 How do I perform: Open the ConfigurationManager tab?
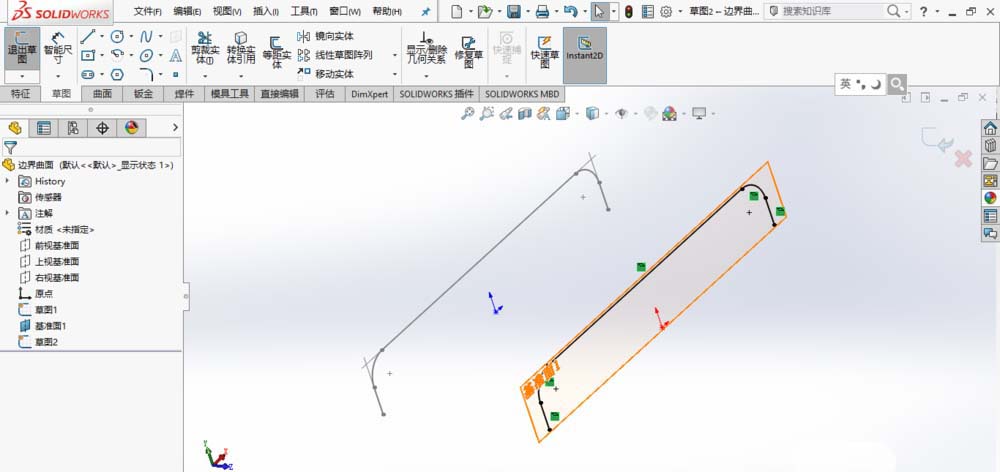(x=73, y=128)
